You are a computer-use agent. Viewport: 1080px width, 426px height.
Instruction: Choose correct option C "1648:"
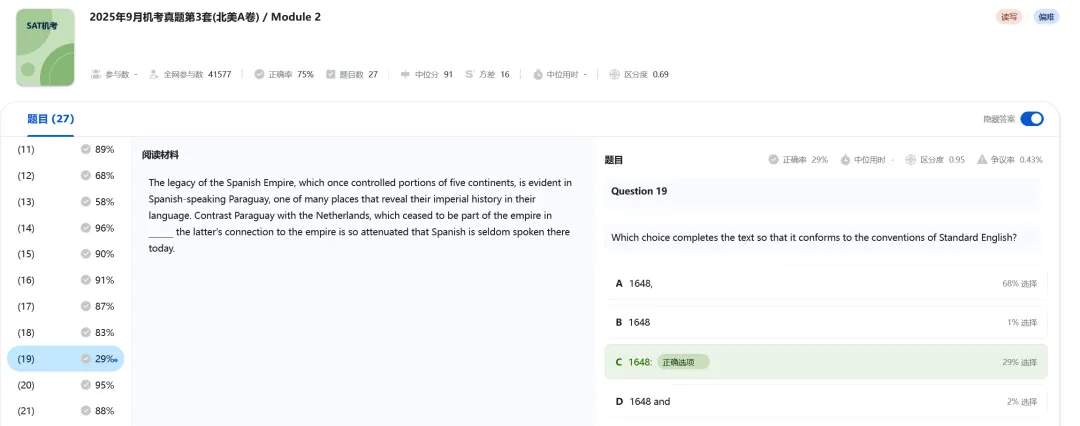pyautogui.click(x=825, y=362)
